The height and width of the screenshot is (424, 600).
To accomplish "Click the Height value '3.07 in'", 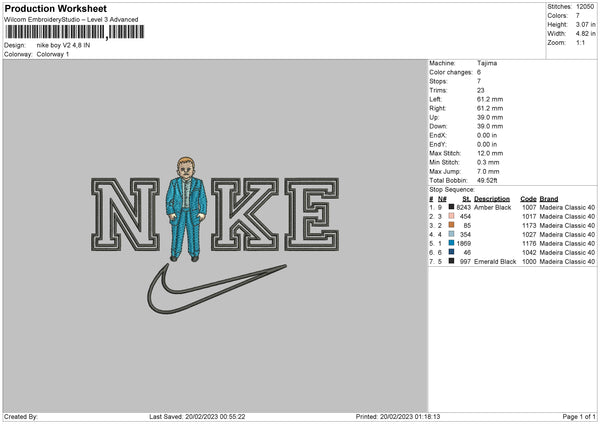I will point(586,24).
